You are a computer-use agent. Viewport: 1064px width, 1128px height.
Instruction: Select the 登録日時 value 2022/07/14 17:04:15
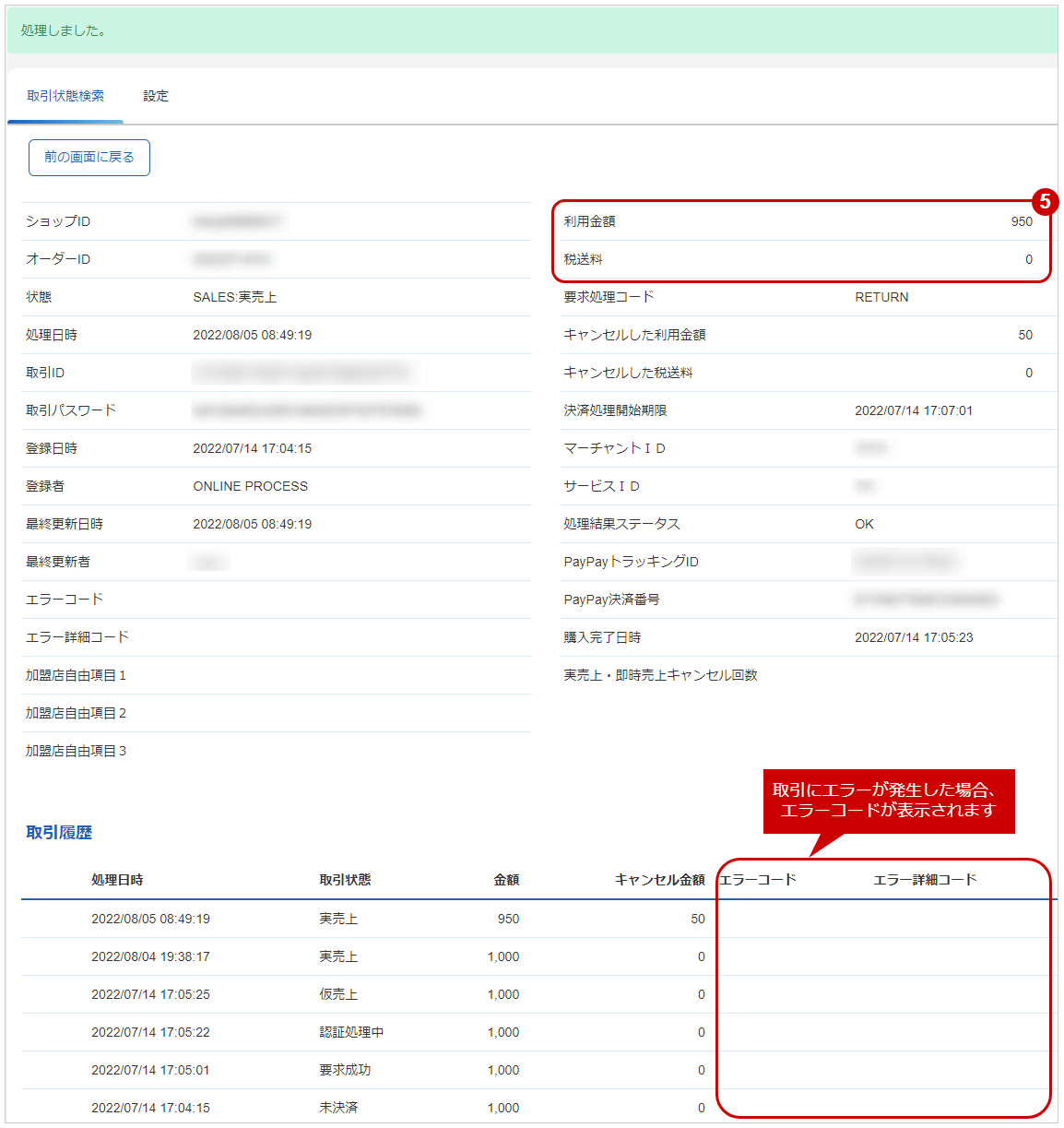point(253,448)
